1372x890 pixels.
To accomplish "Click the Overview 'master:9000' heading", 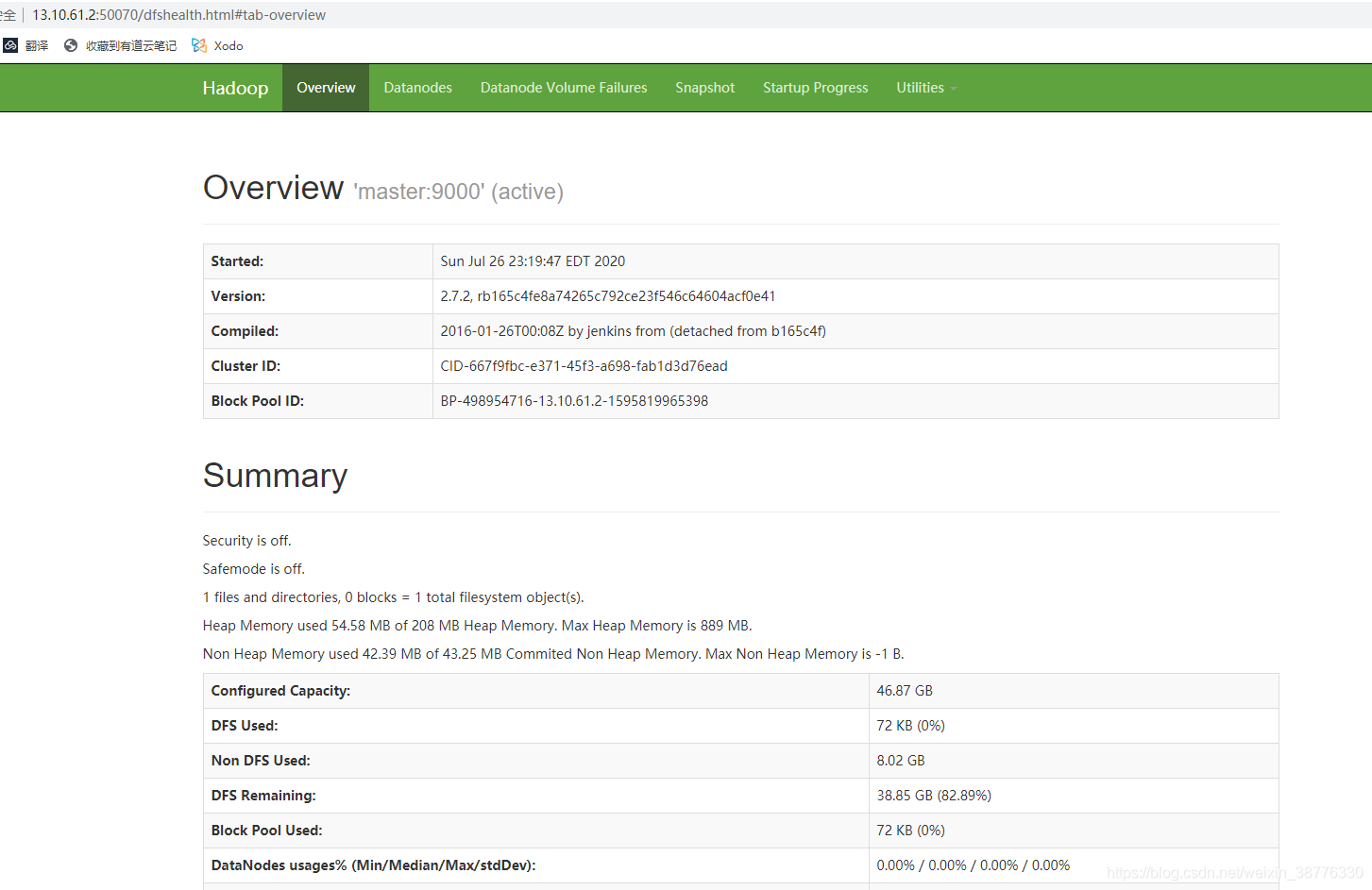I will (382, 189).
